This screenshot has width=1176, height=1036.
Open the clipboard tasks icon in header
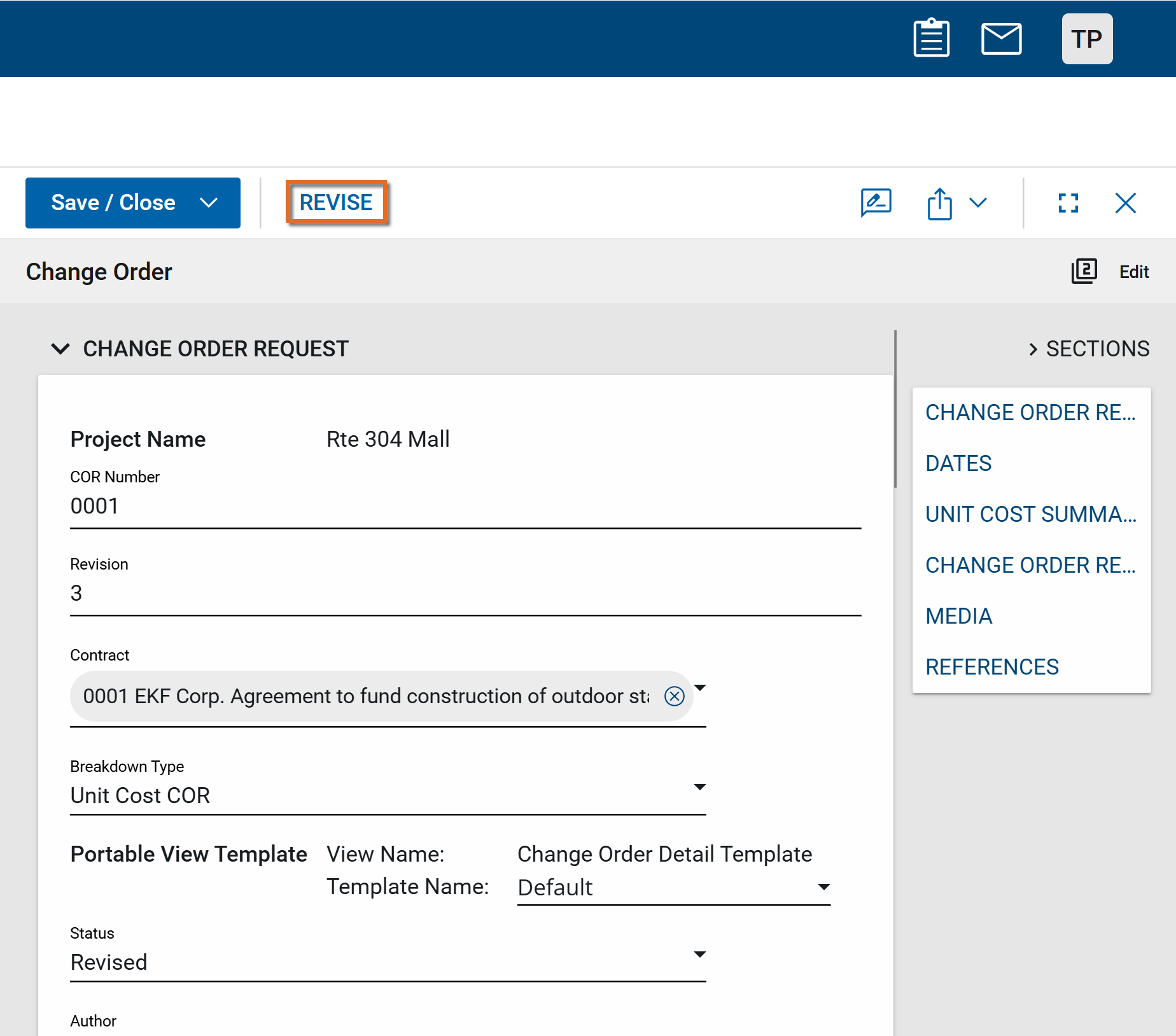pyautogui.click(x=931, y=39)
